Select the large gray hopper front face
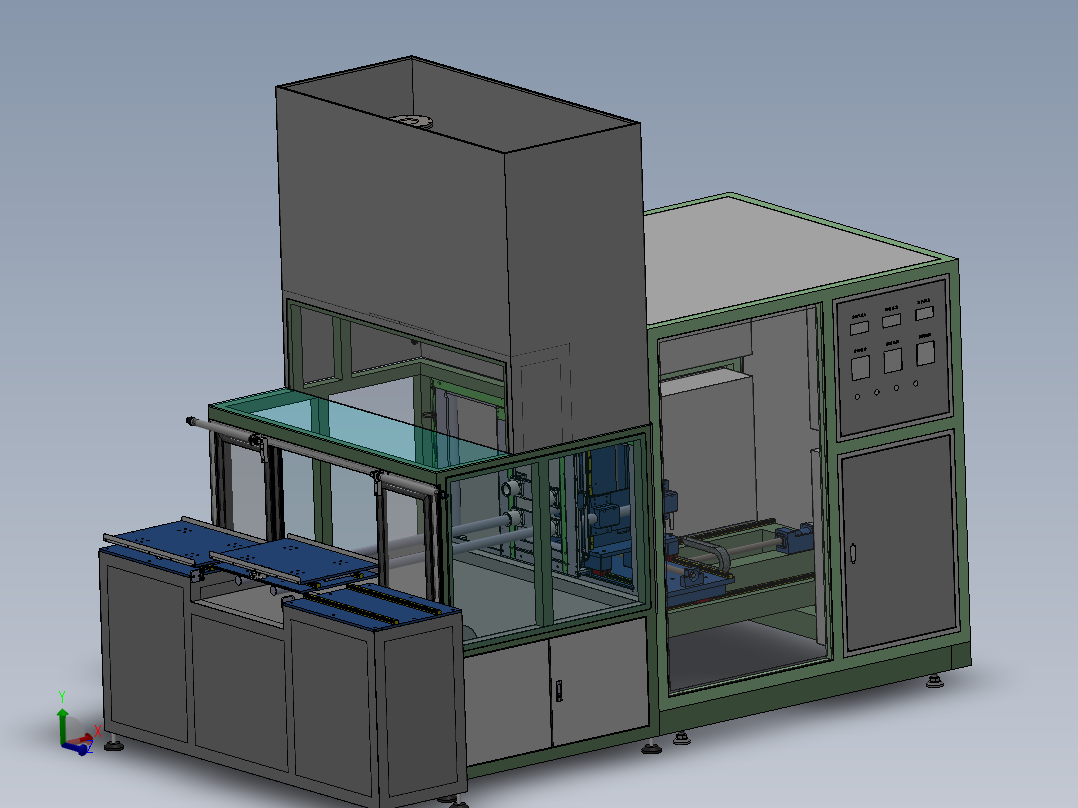 click(392, 220)
